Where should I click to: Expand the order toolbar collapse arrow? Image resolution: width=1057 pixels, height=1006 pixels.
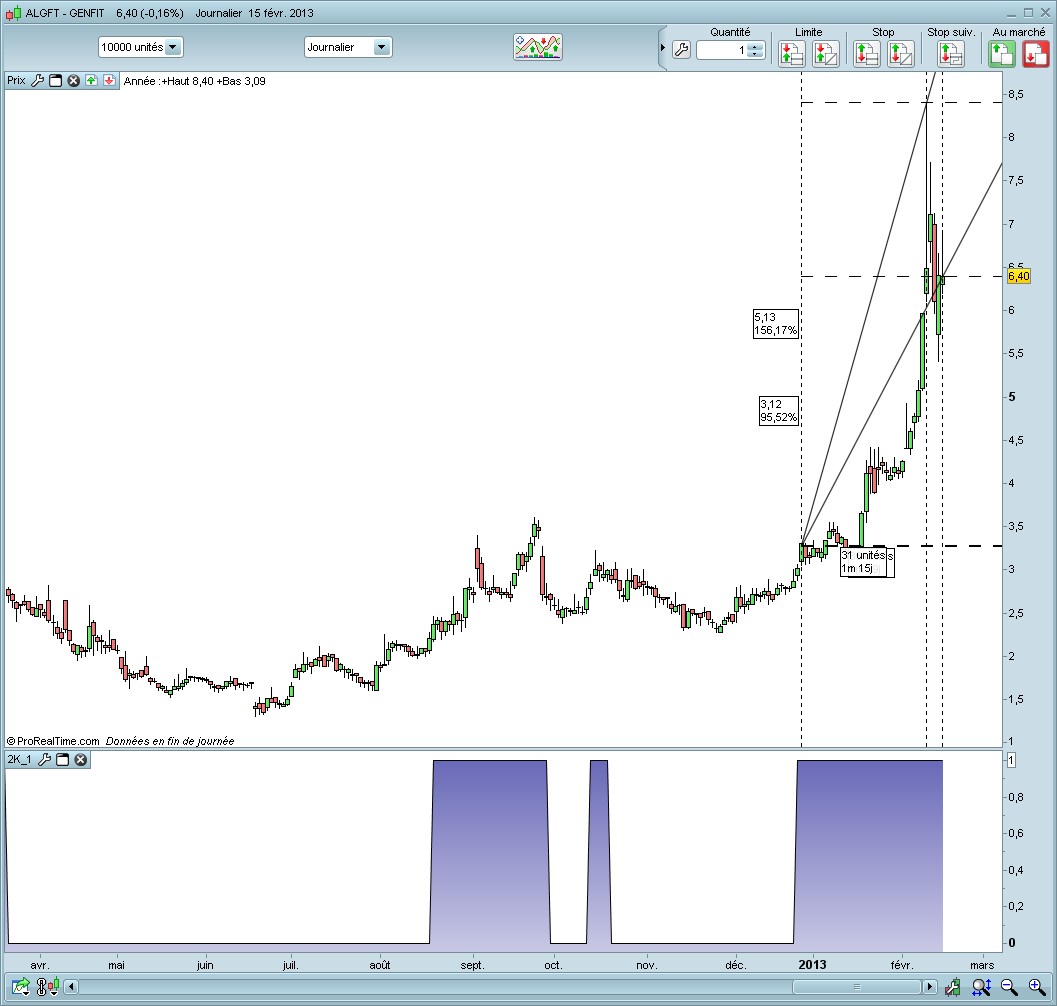[x=662, y=48]
